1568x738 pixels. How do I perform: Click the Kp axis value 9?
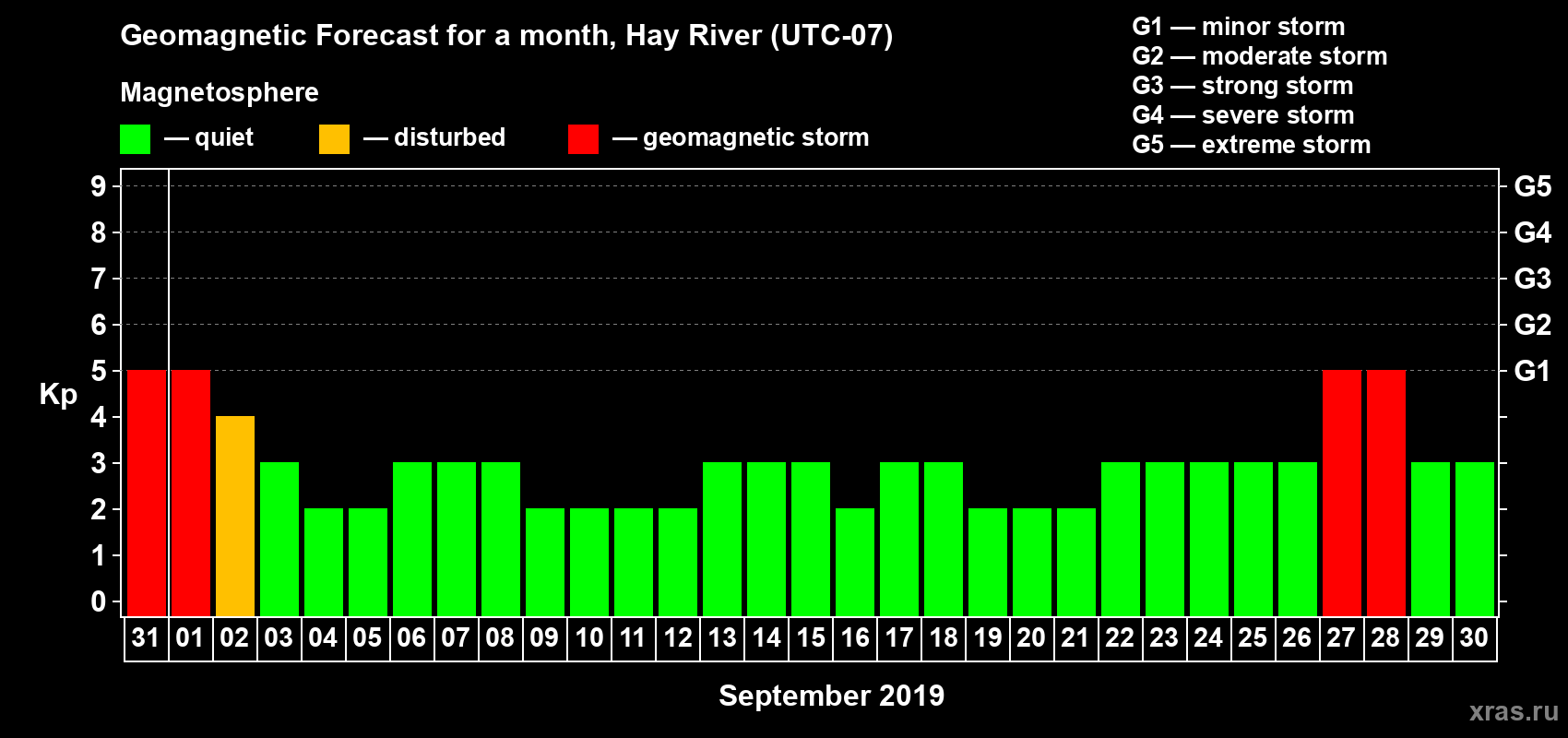coord(99,186)
